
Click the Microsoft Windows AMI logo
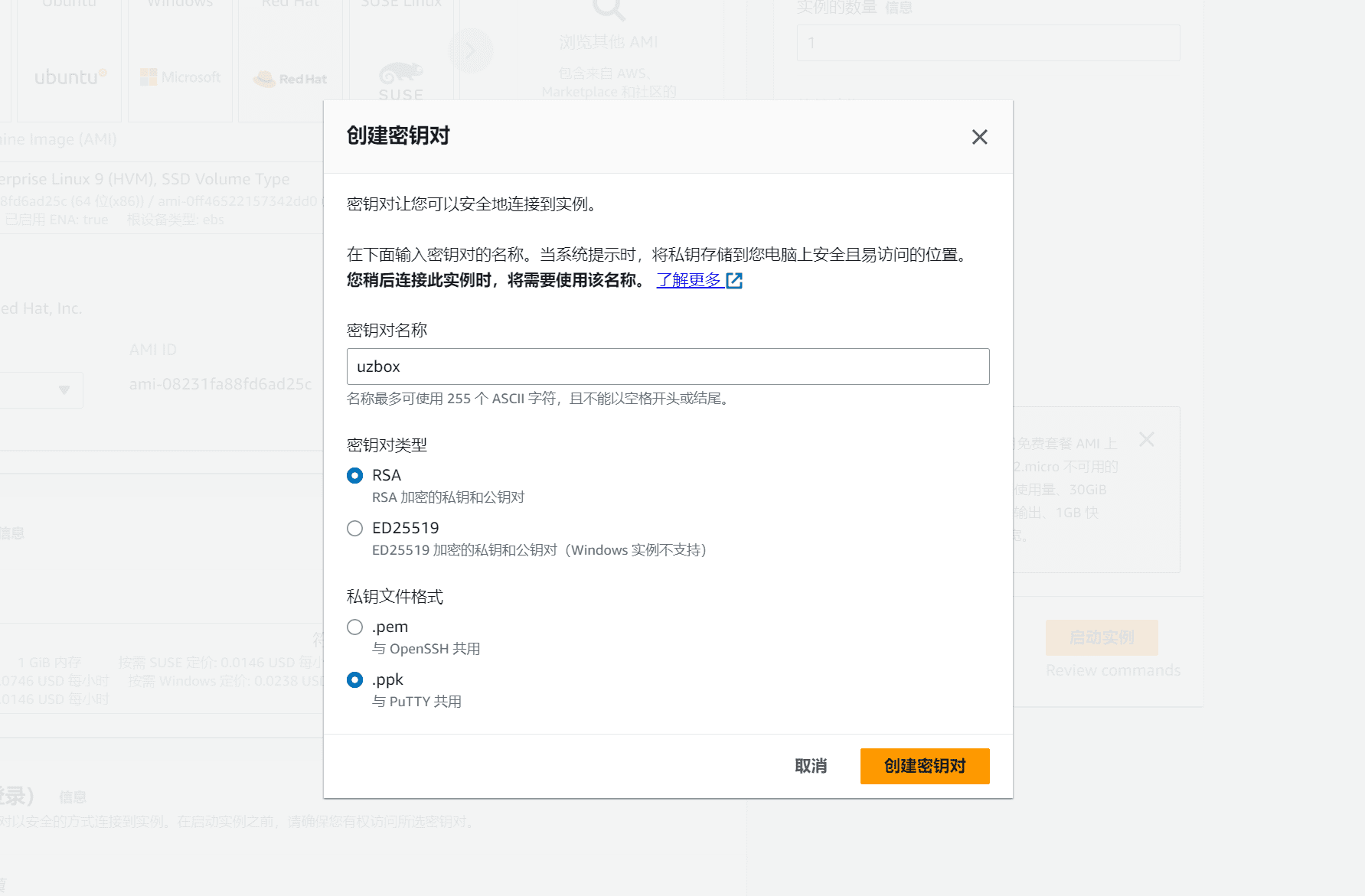[x=180, y=76]
